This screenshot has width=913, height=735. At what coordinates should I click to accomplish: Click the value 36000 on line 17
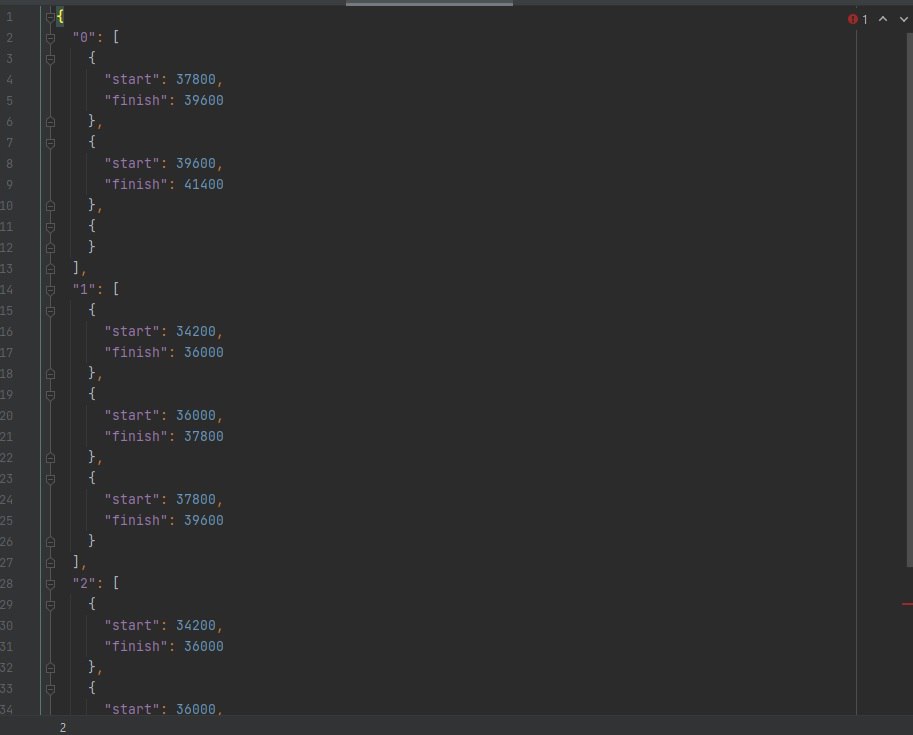coord(203,352)
